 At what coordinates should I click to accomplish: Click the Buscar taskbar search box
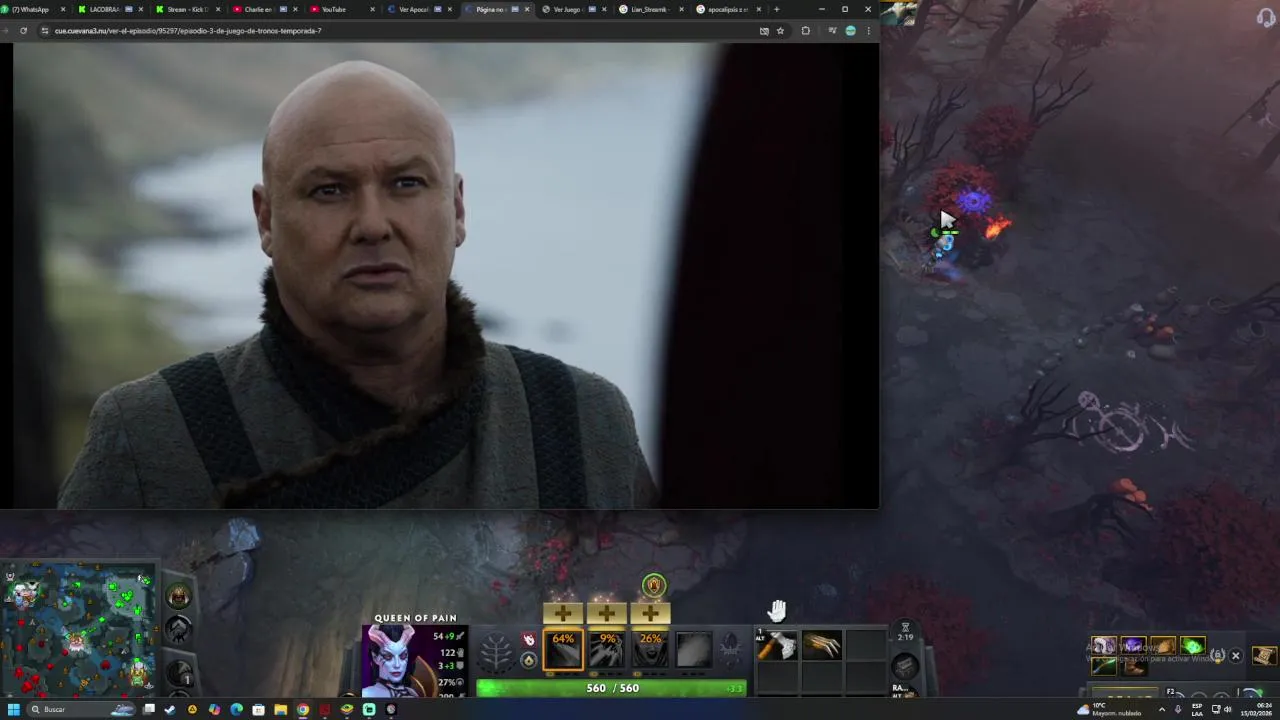tap(82, 709)
